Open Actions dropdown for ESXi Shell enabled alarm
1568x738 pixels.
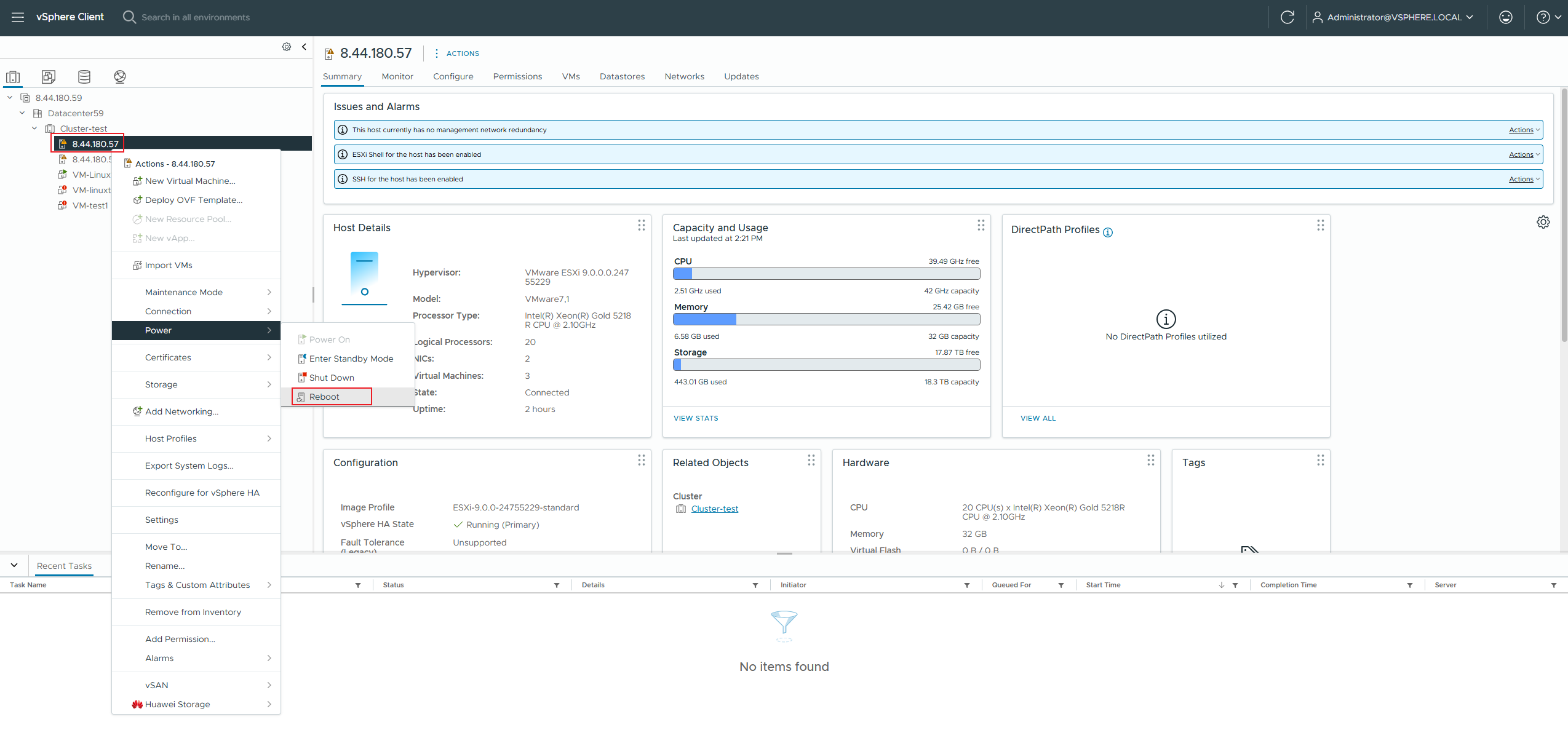1524,154
